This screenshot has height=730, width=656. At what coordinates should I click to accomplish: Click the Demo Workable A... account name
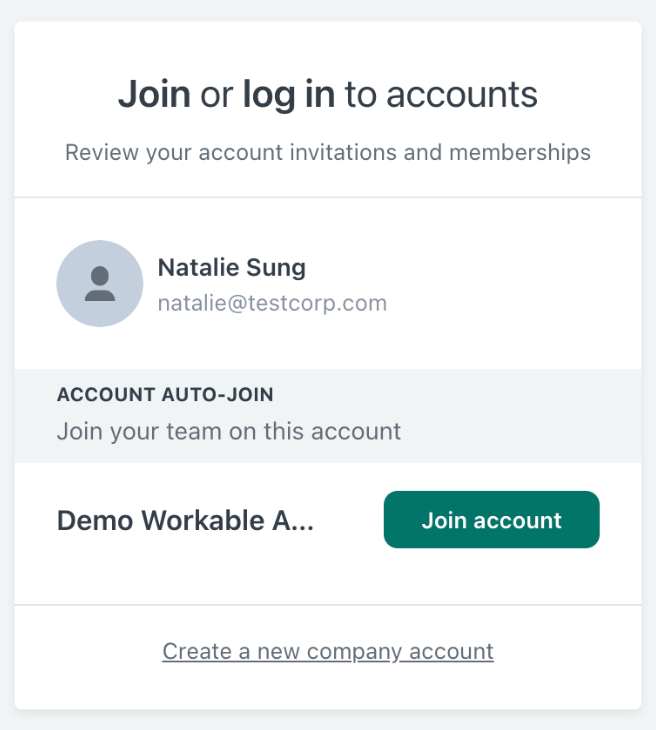coord(185,520)
